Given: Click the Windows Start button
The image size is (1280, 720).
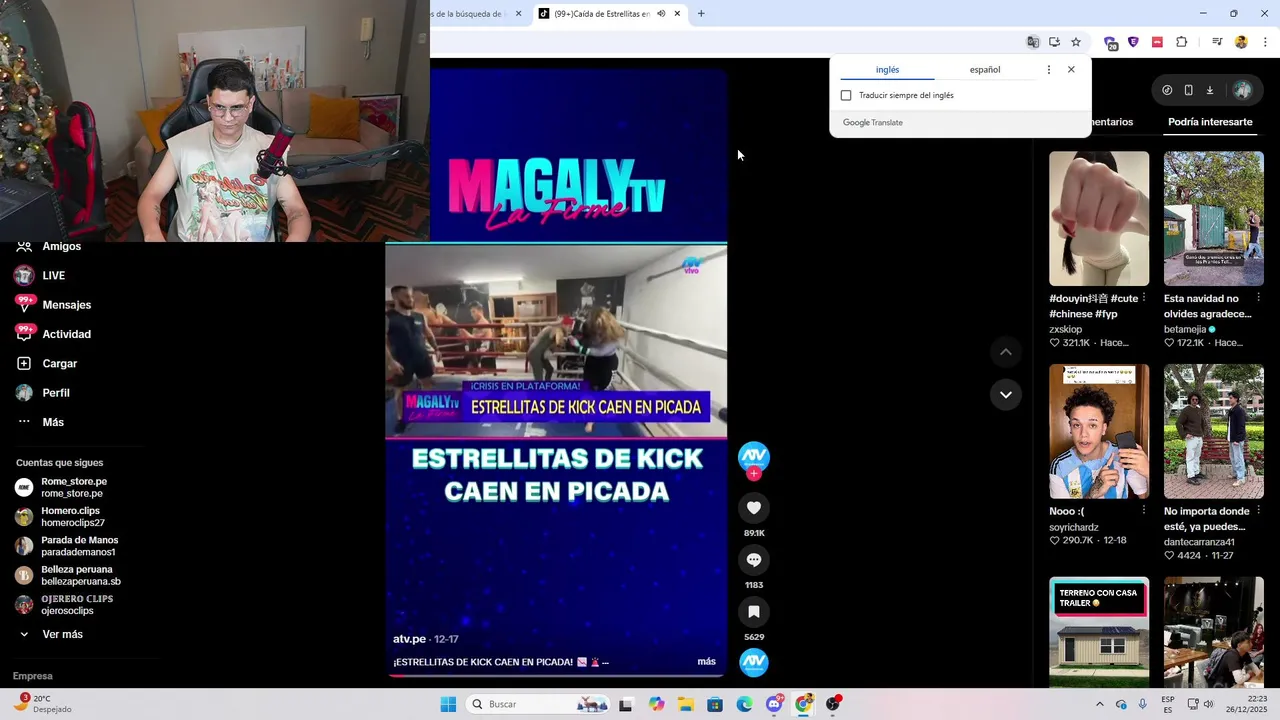Looking at the screenshot, I should tap(448, 704).
